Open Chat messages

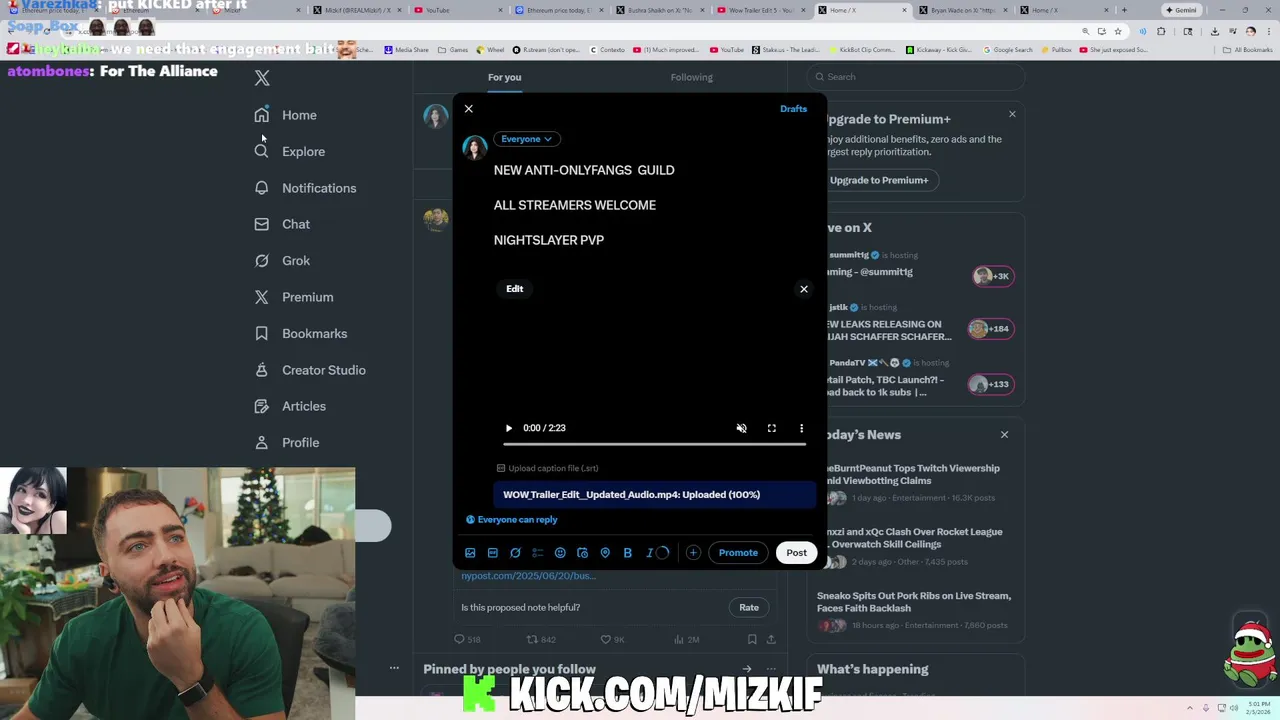282,224
